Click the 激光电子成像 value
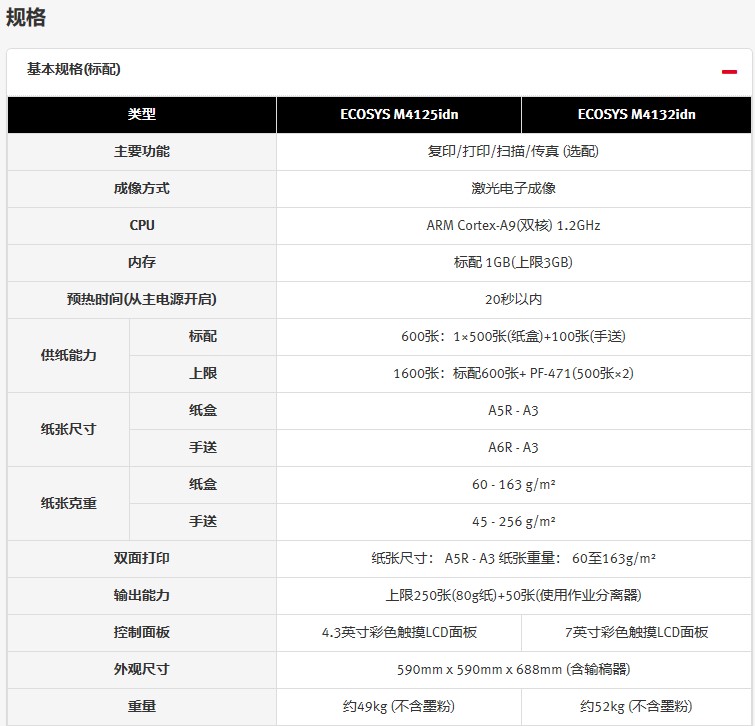The height and width of the screenshot is (726, 755). click(513, 188)
